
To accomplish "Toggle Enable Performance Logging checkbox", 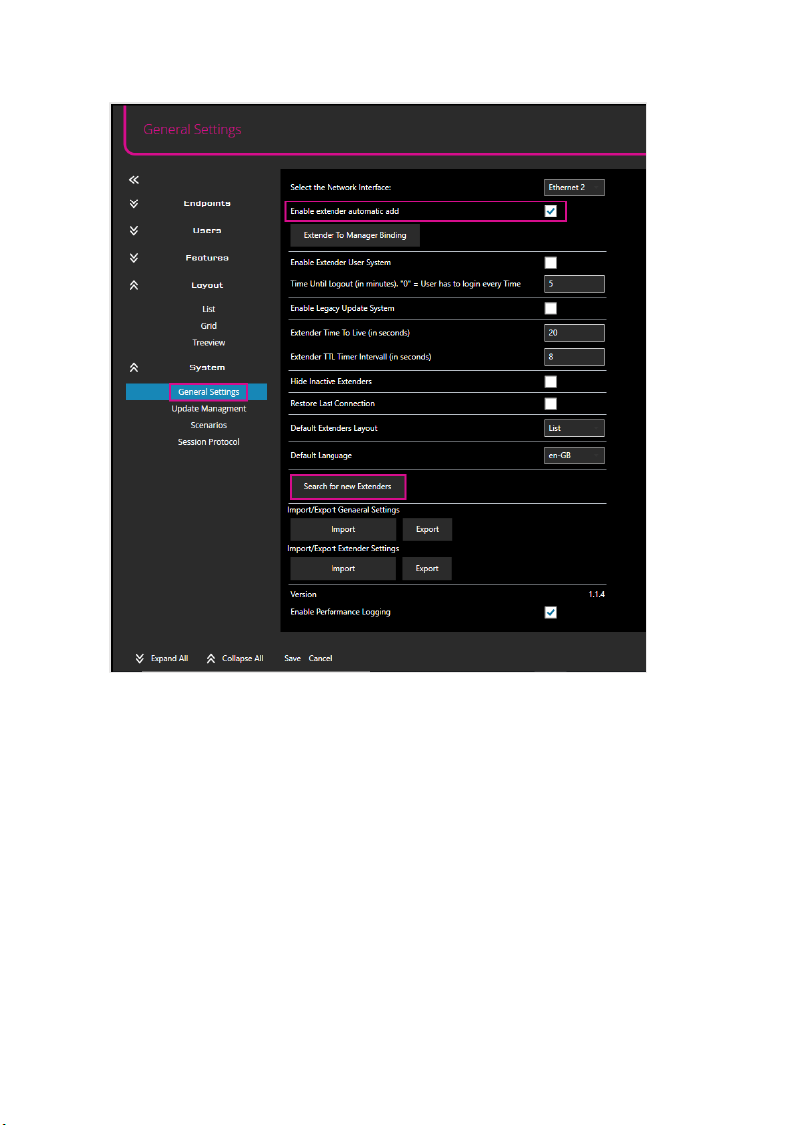I will click(x=550, y=612).
